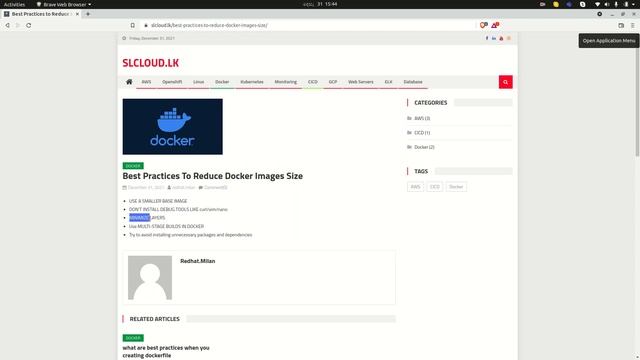Screen dimensions: 640x360
Task: Click the Docker tag button in Tags
Action: [x=456, y=187]
